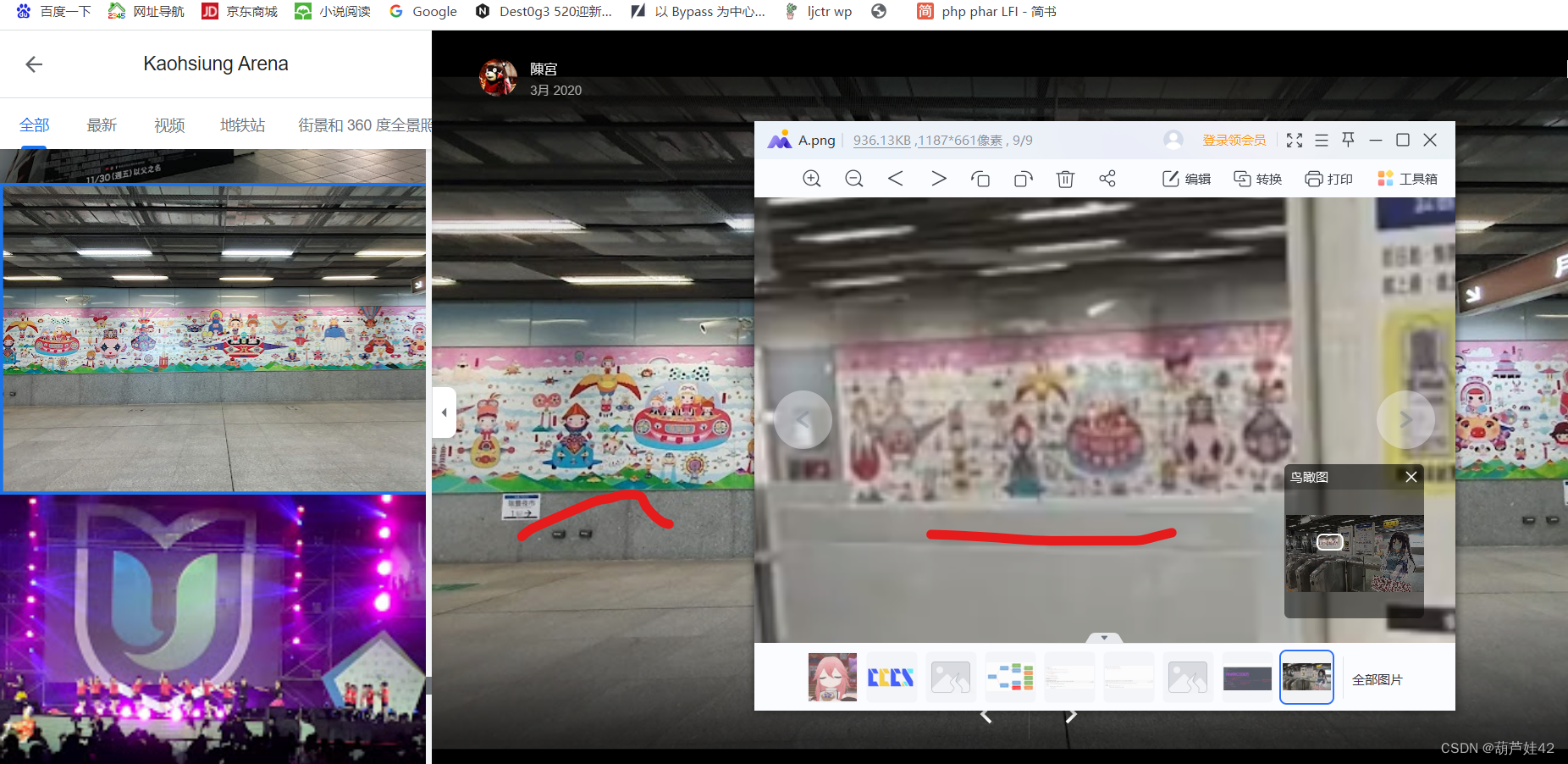Go back from Kaohsiung Arena panel
Screen dimensions: 1568x764
[x=34, y=64]
